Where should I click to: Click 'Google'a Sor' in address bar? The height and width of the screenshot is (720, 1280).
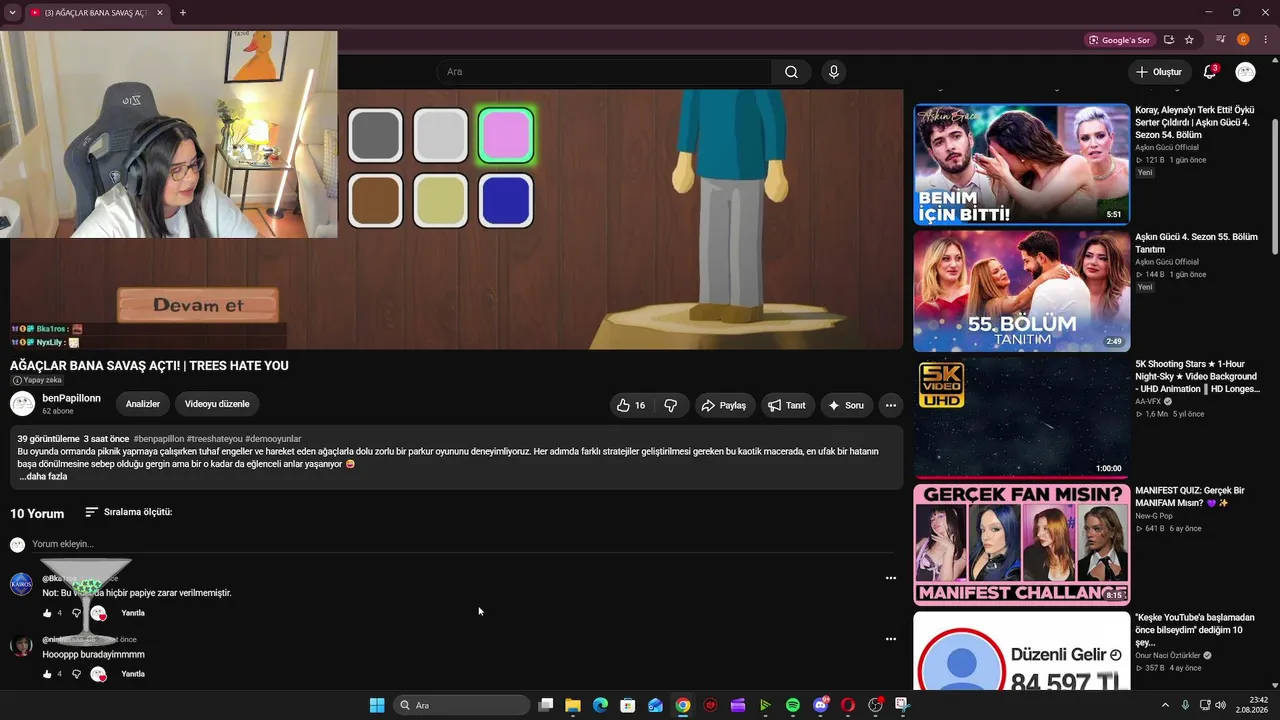click(x=1119, y=40)
